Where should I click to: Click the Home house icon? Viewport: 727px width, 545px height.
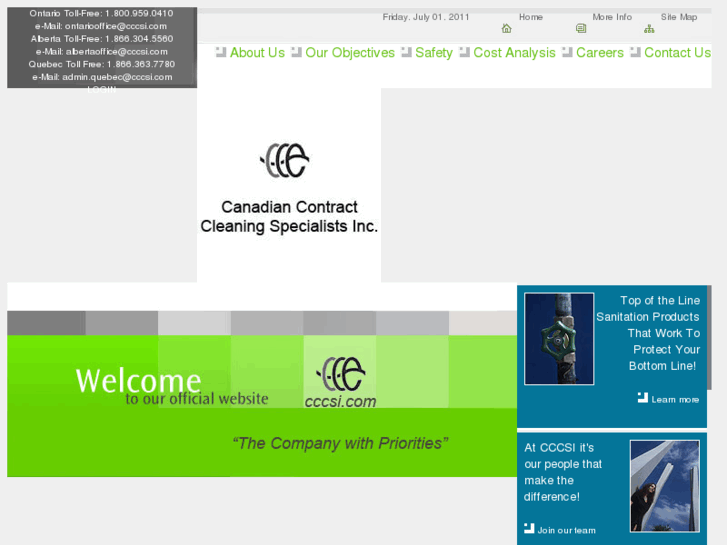[506, 29]
